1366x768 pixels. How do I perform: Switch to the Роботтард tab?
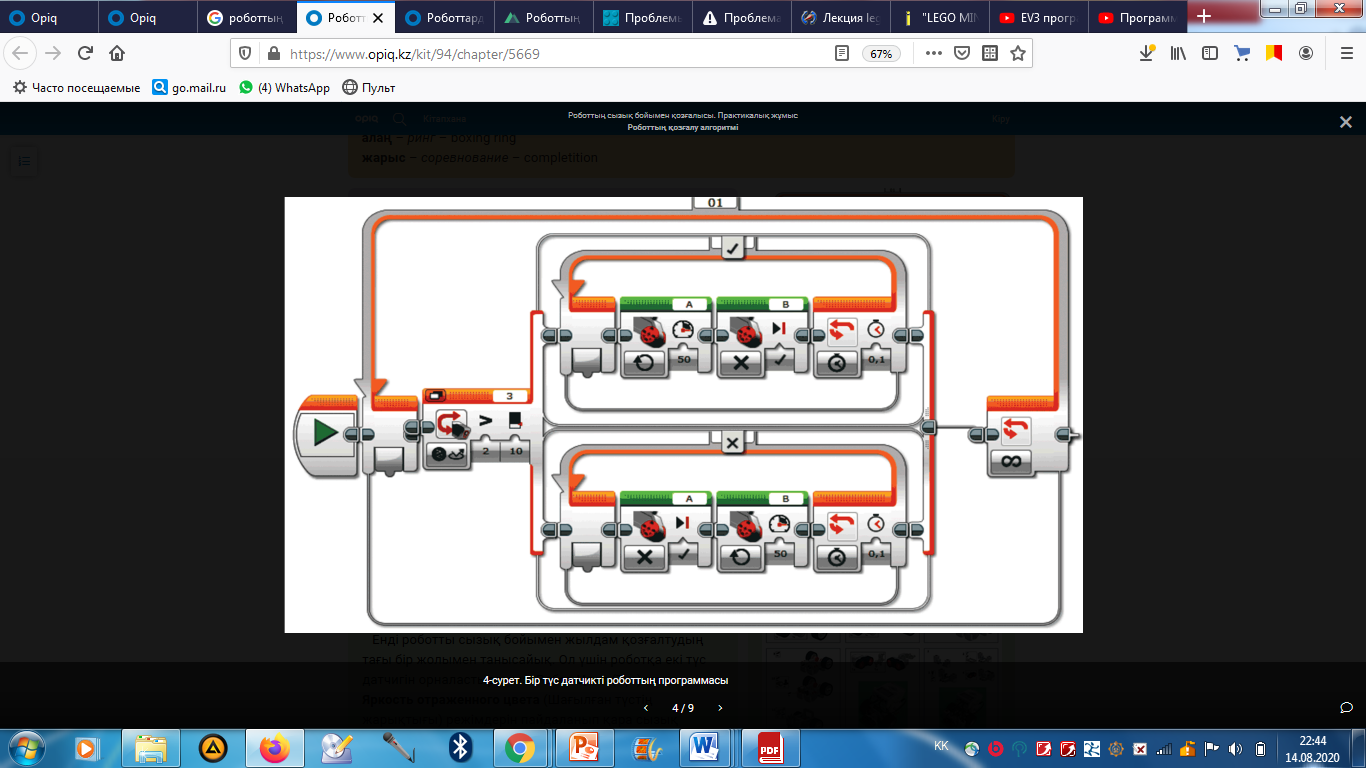[x=446, y=17]
